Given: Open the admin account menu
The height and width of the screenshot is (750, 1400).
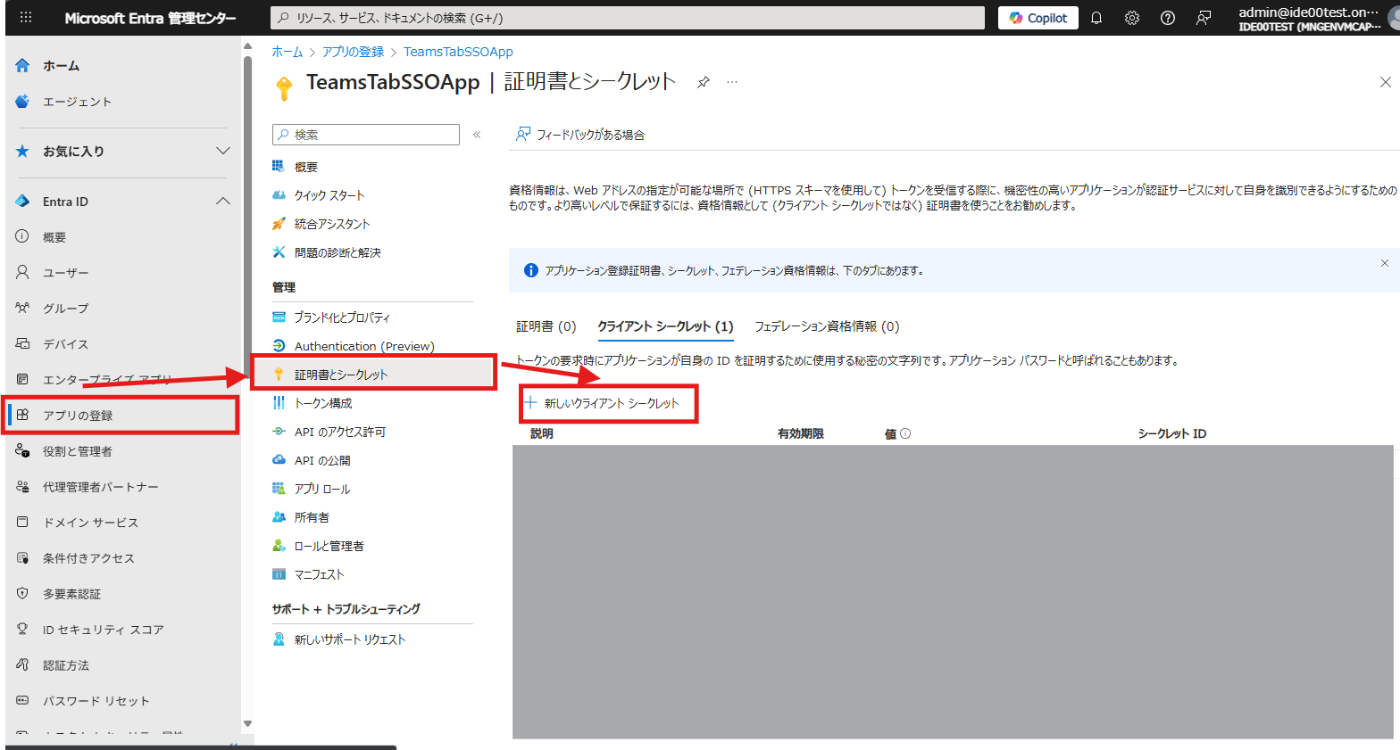Looking at the screenshot, I should tap(1316, 18).
